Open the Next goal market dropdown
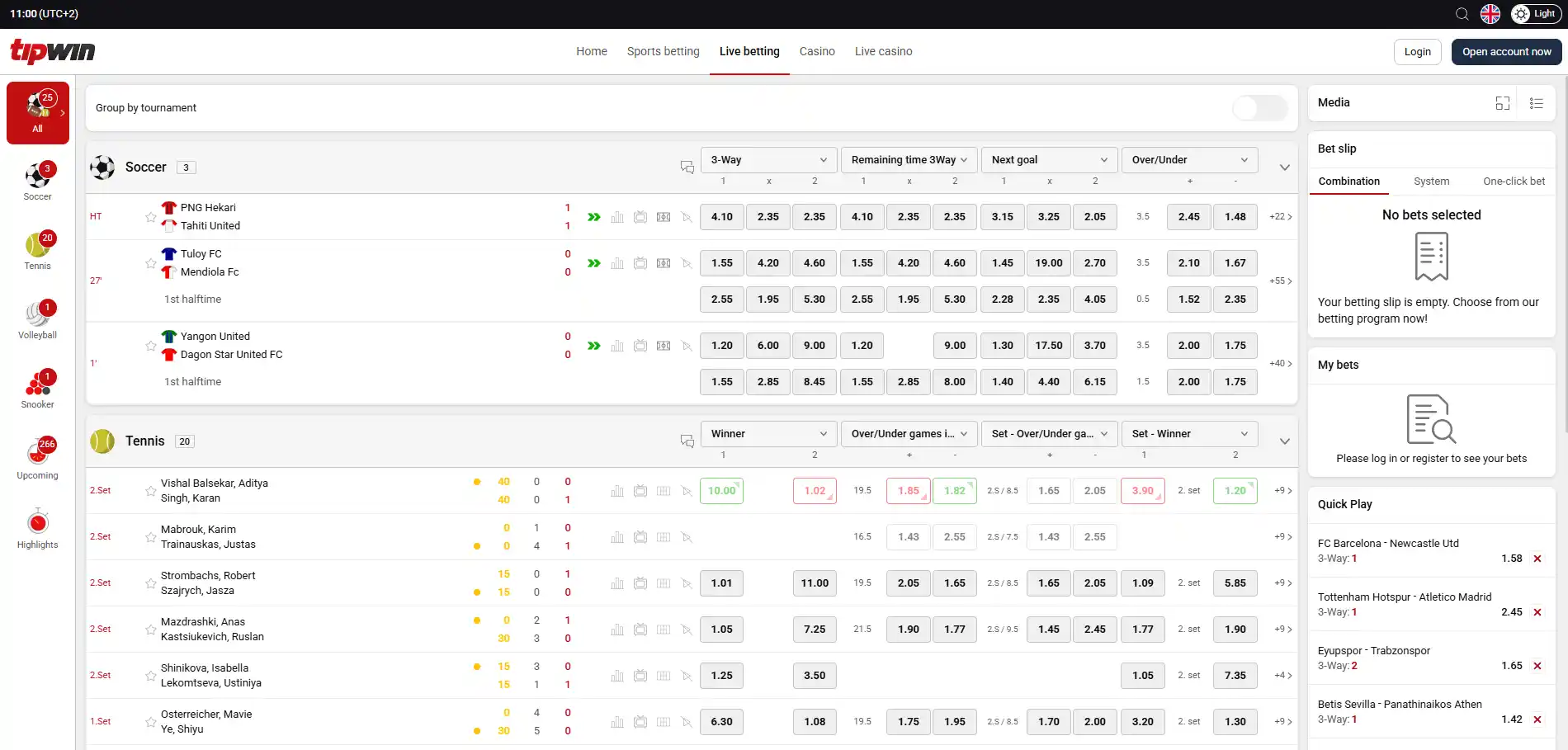Viewport: 1568px width, 750px height. tap(1049, 160)
